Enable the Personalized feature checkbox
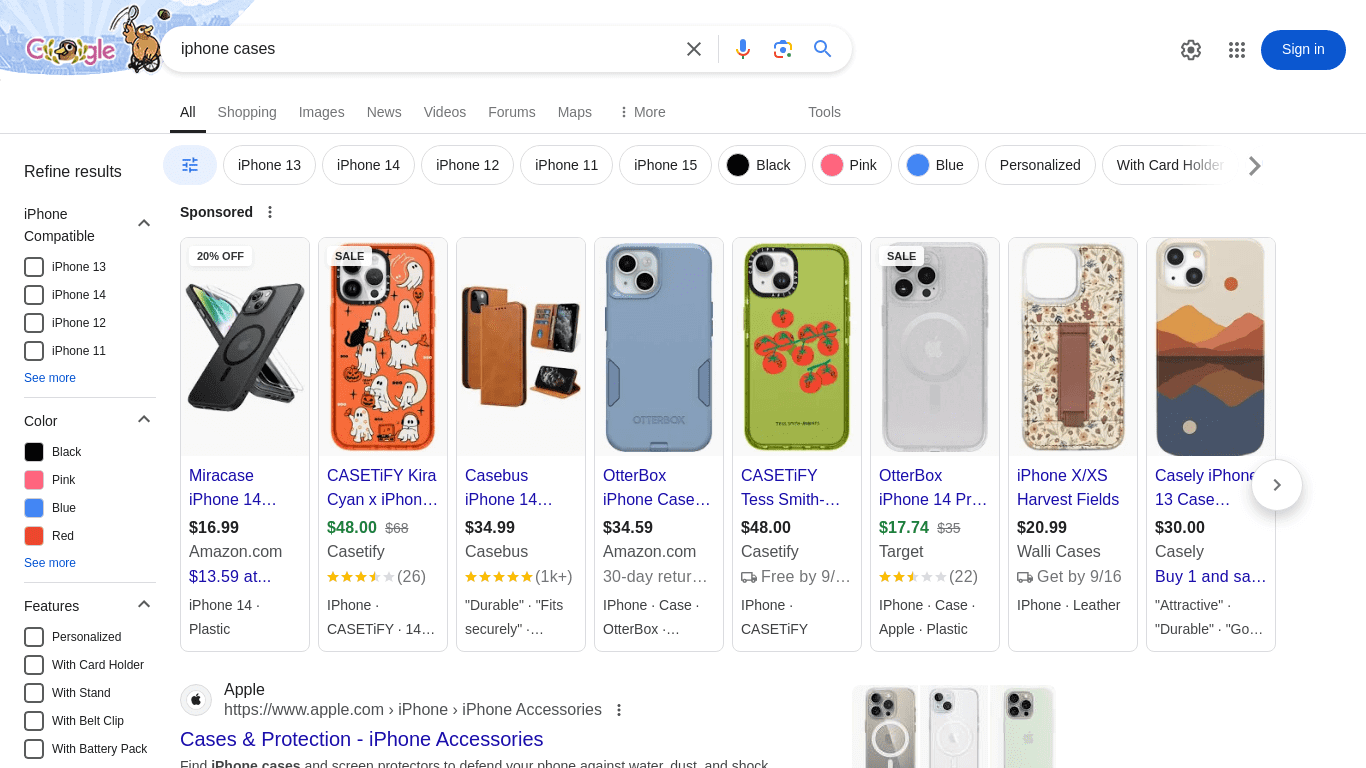 coord(34,637)
